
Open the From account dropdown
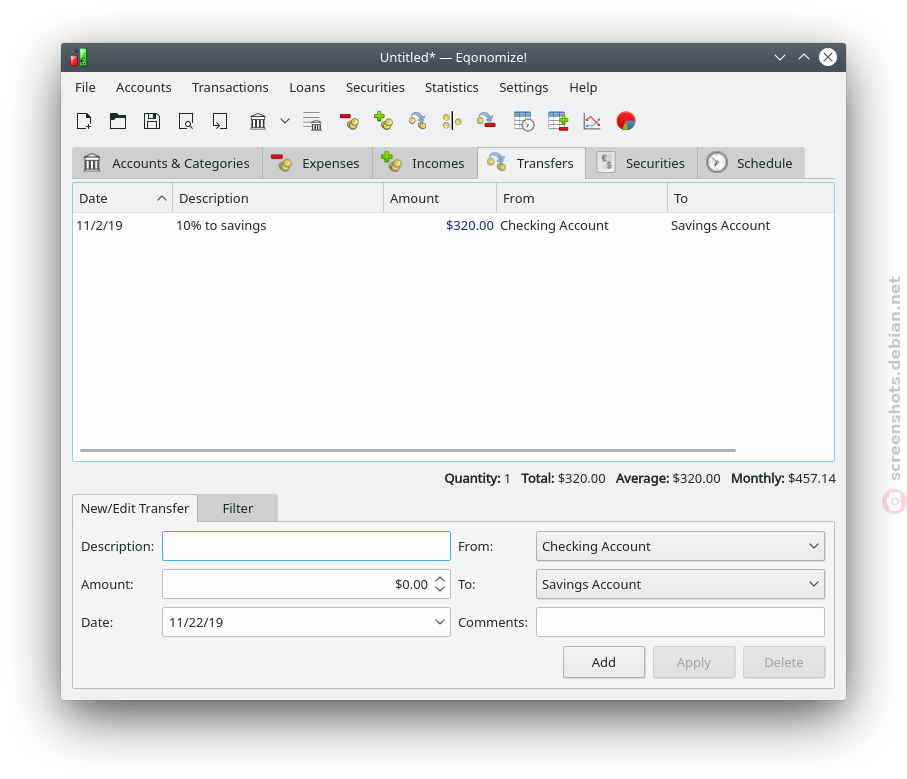coord(680,546)
